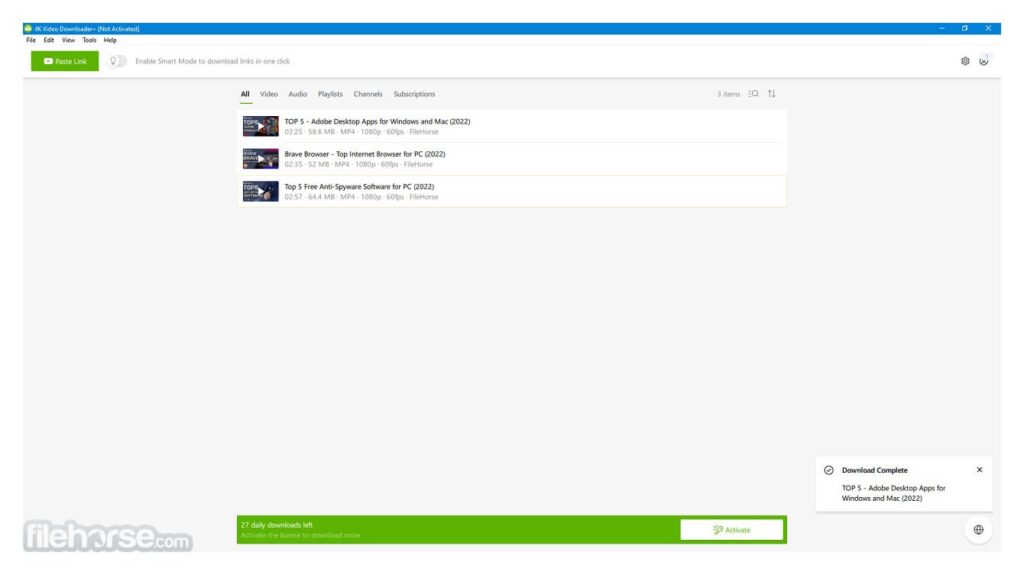Click the globe icon button

click(978, 530)
